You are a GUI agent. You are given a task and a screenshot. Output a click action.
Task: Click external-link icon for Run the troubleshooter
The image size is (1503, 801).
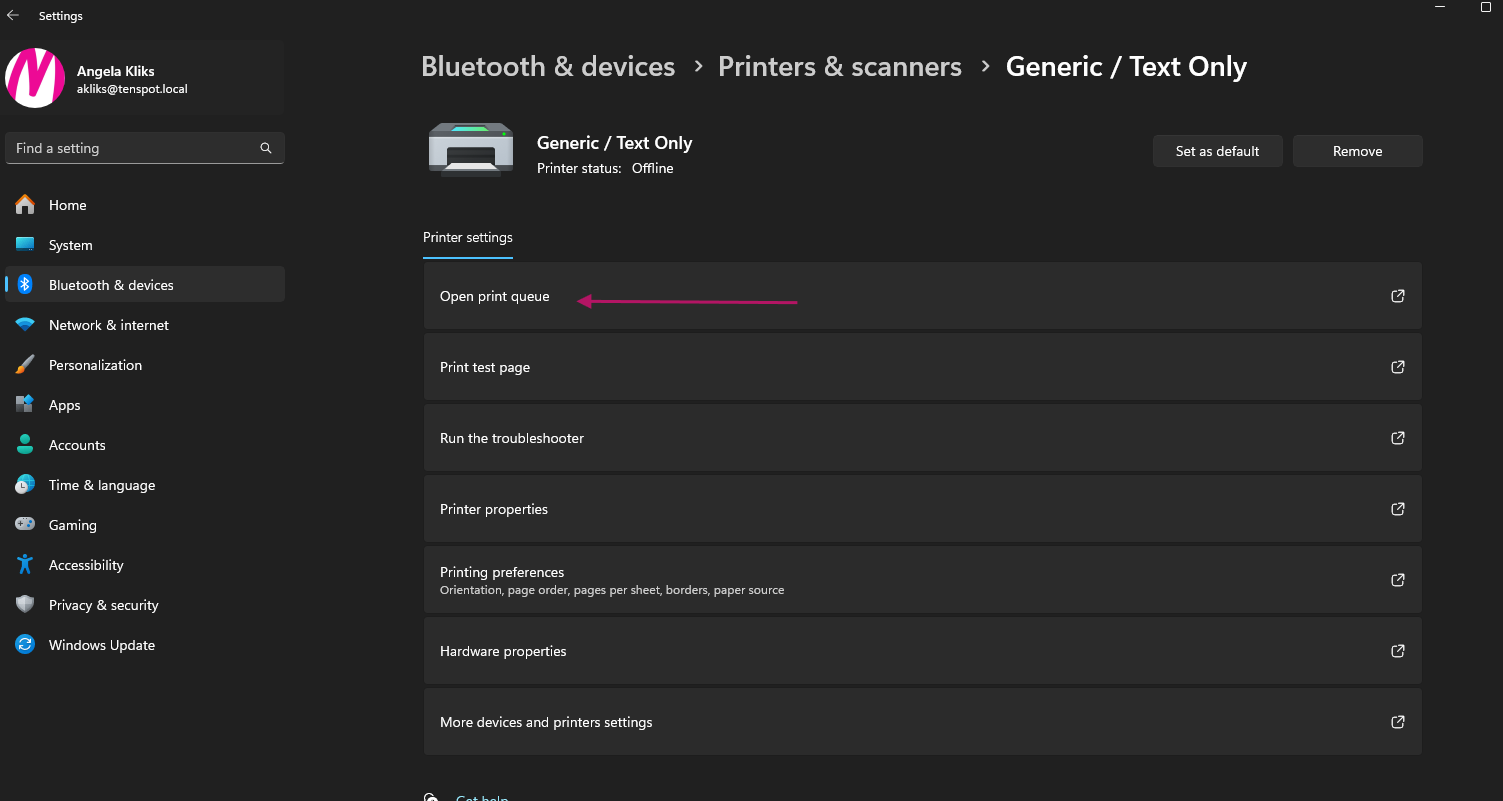(1398, 438)
